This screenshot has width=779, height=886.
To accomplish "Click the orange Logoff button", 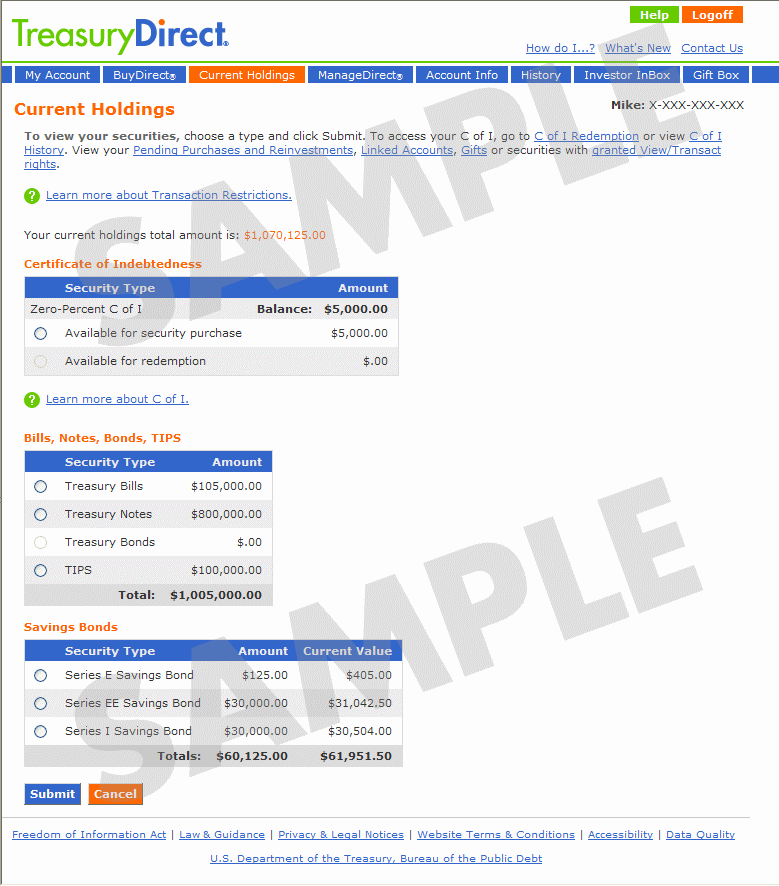I will (712, 15).
